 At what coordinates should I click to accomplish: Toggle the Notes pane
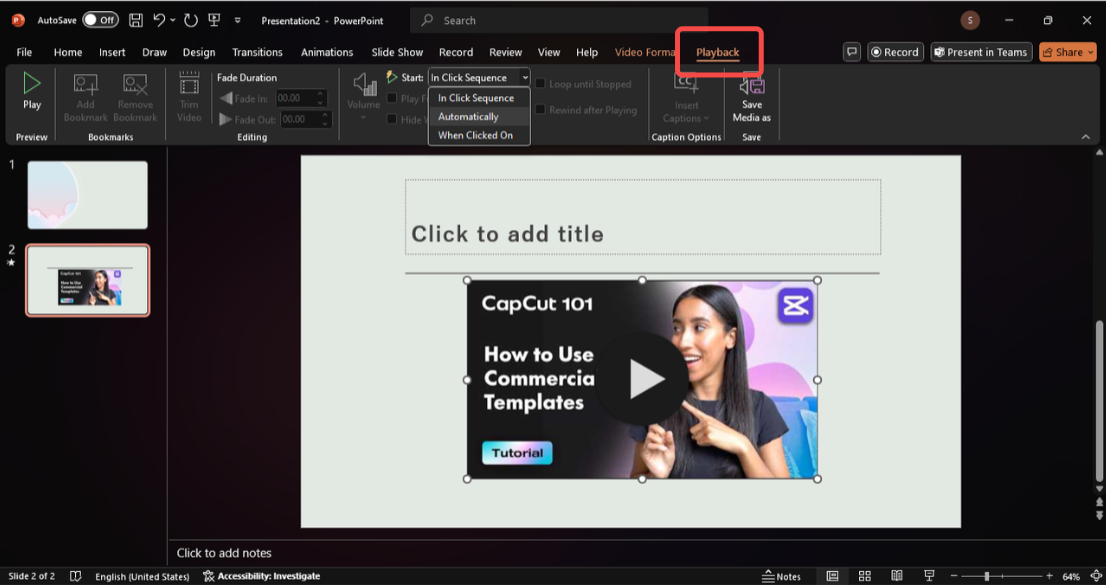(782, 577)
